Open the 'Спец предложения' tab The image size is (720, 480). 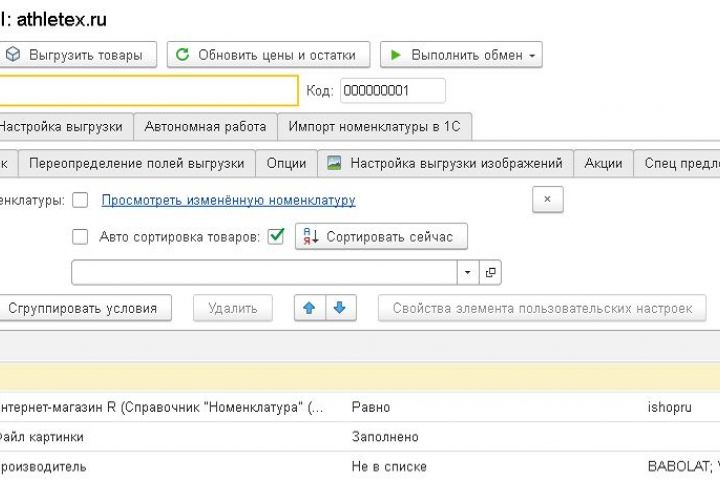[677, 163]
